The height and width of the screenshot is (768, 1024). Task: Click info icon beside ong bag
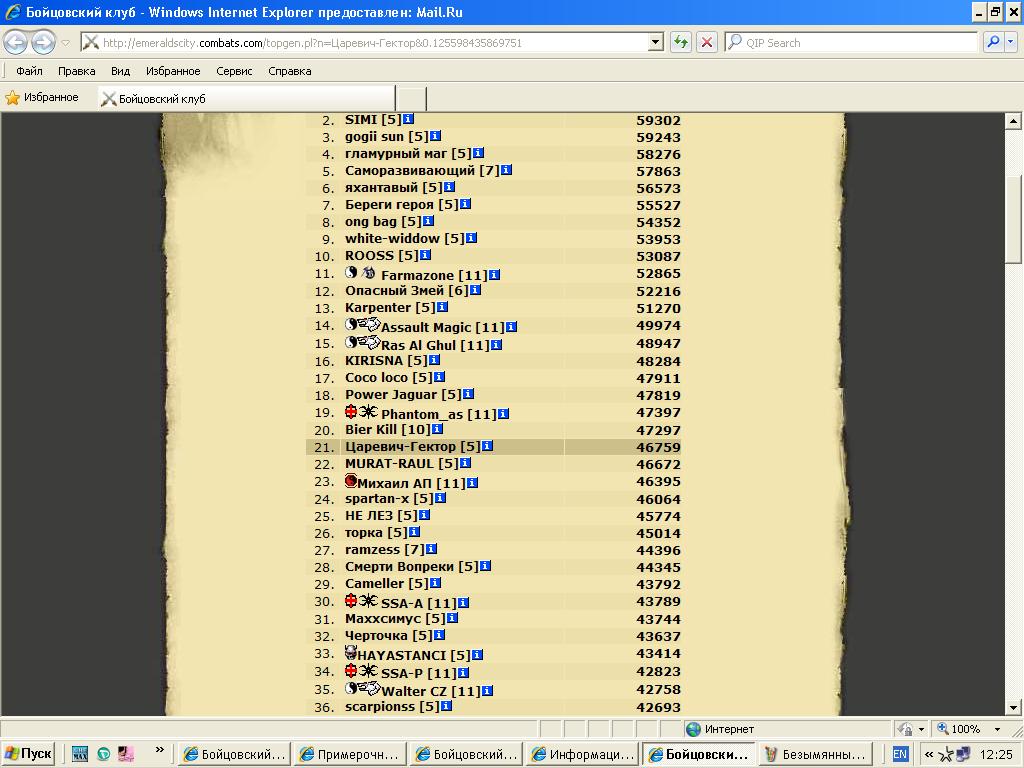pyautogui.click(x=428, y=221)
